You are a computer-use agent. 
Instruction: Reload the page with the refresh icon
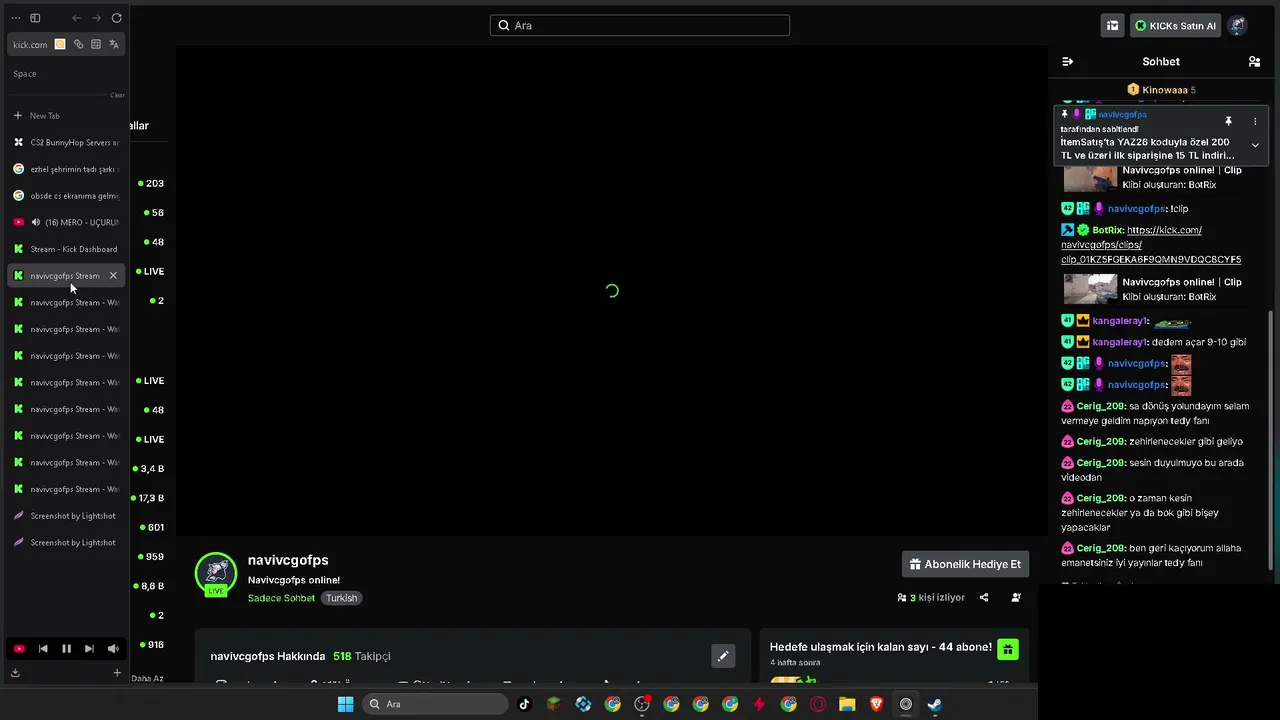(116, 18)
